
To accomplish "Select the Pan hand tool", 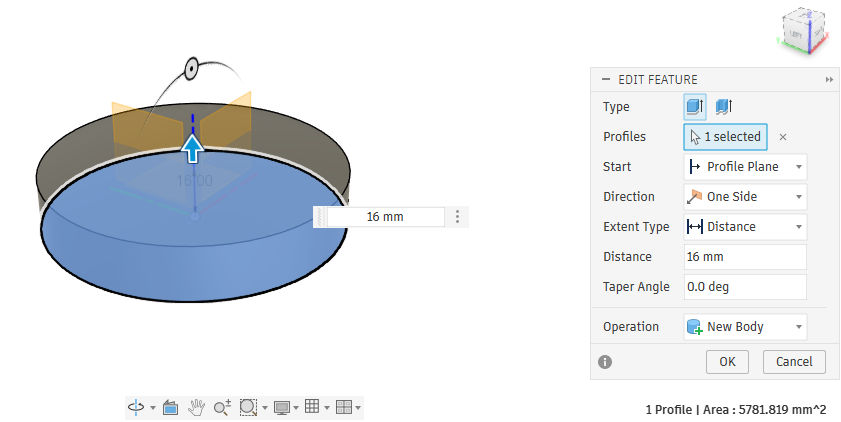I will pyautogui.click(x=197, y=407).
